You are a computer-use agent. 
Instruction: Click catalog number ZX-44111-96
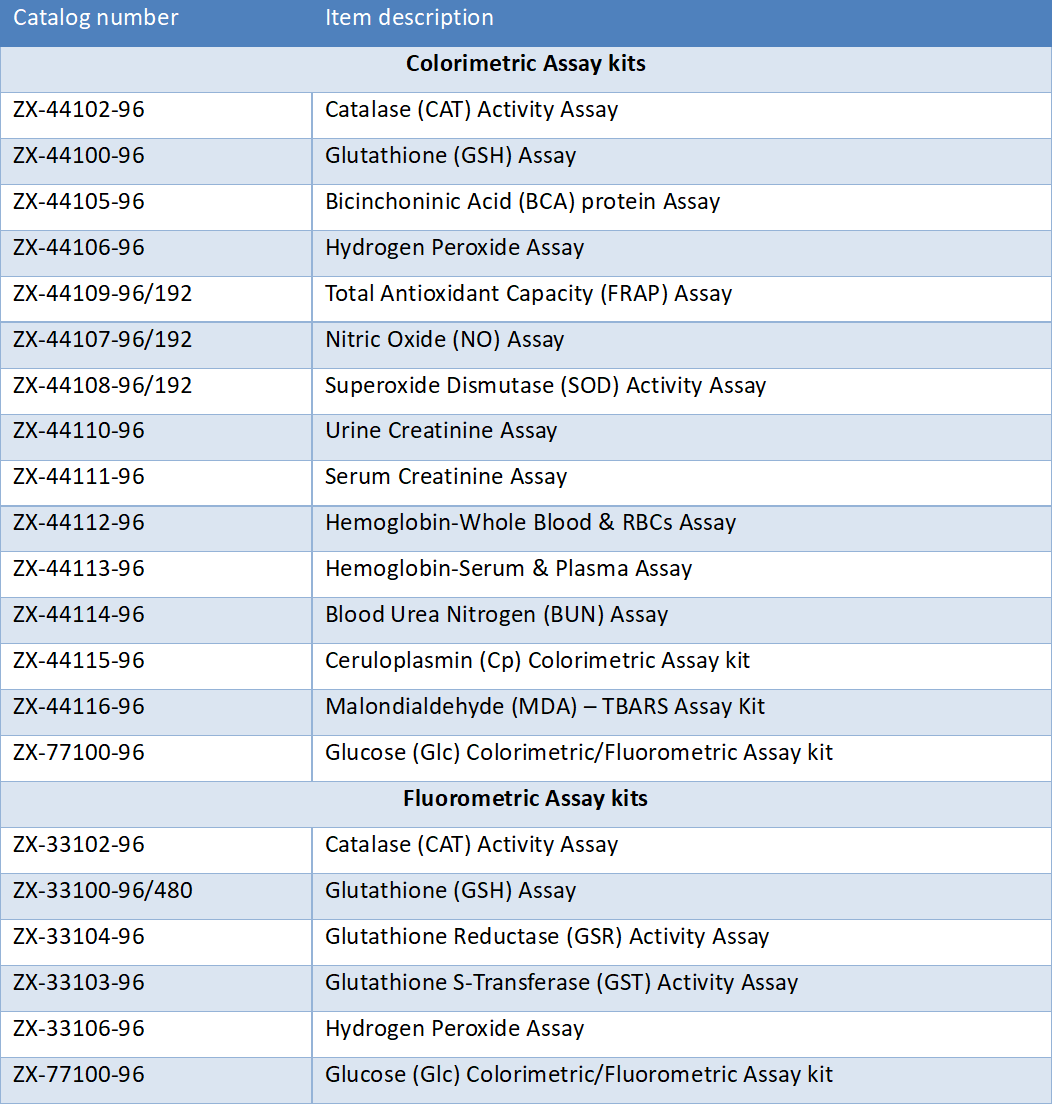point(79,477)
